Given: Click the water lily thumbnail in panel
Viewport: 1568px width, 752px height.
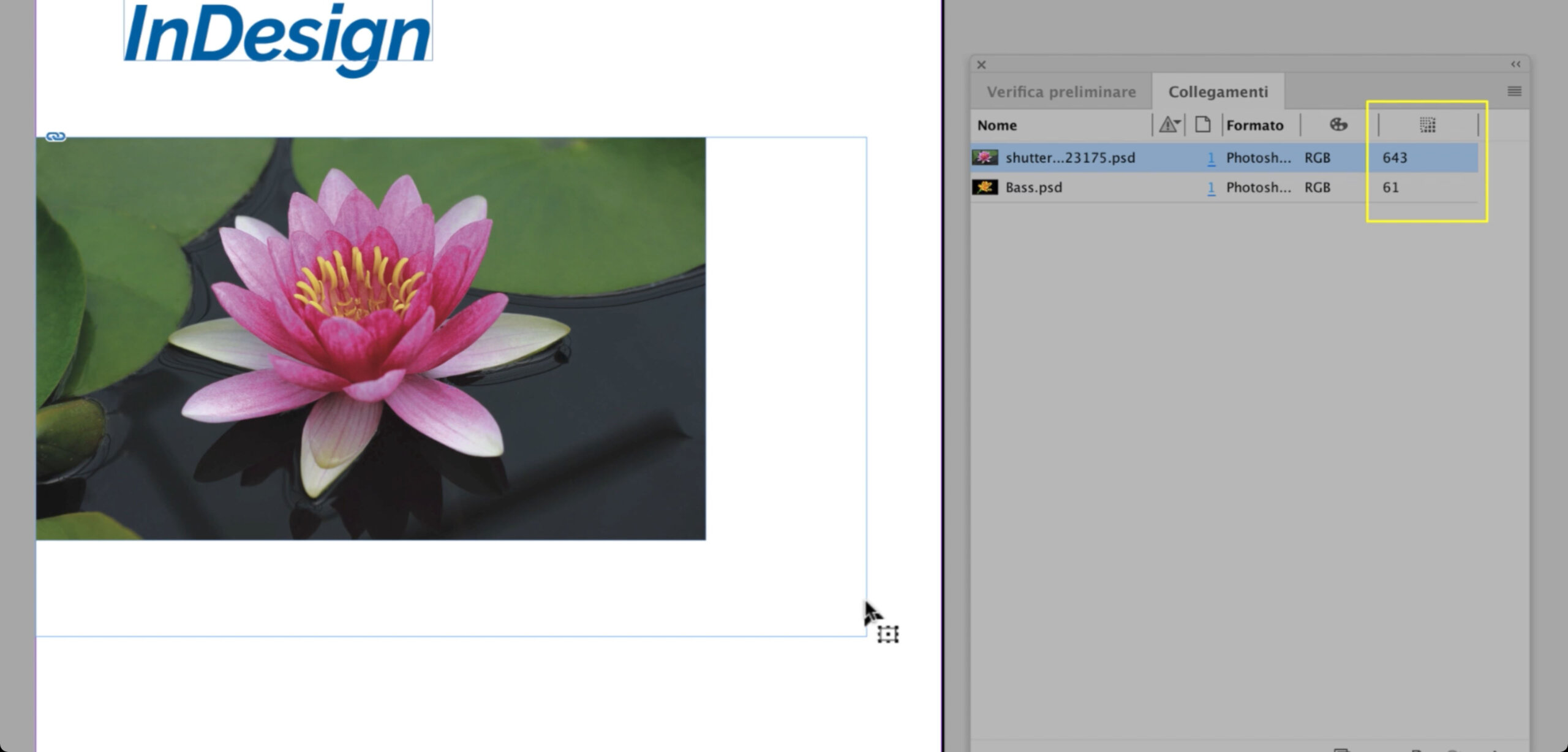Looking at the screenshot, I should point(985,158).
